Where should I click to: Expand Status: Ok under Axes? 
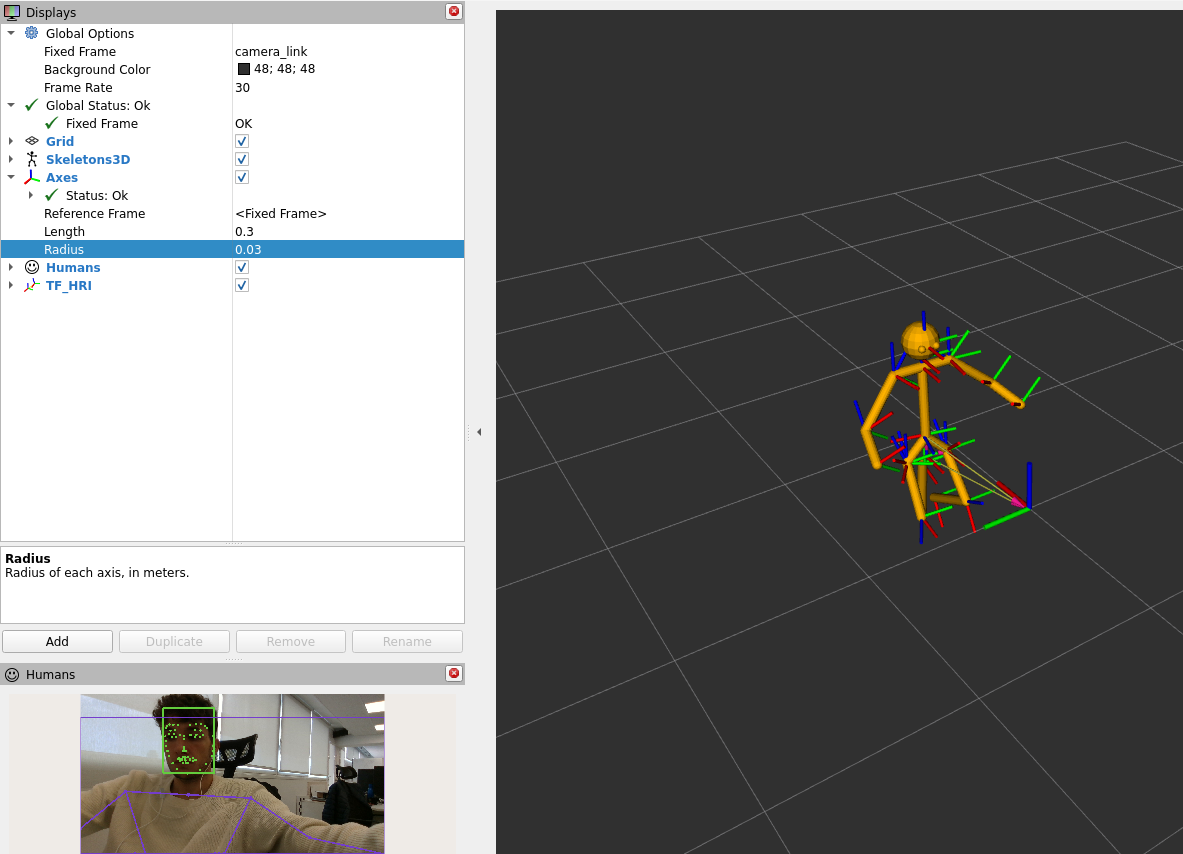click(31, 195)
